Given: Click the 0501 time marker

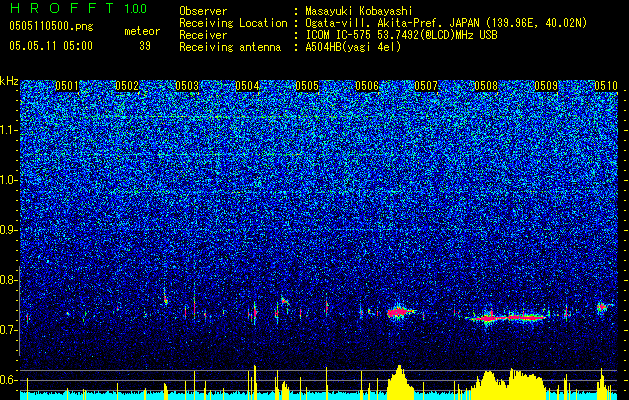Looking at the screenshot, I should pos(67,86).
